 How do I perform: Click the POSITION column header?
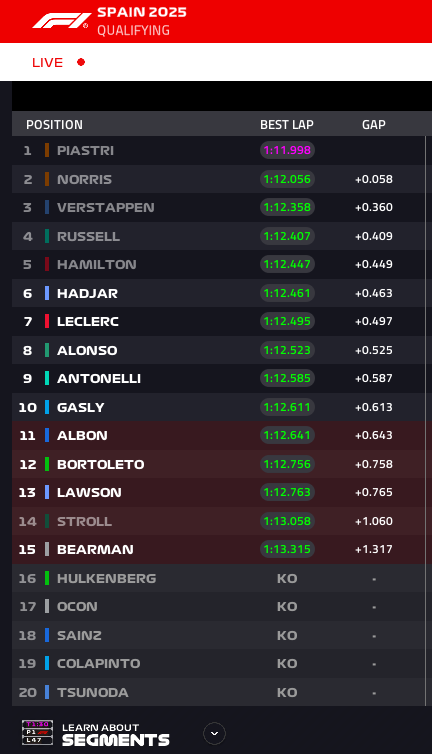click(x=54, y=125)
